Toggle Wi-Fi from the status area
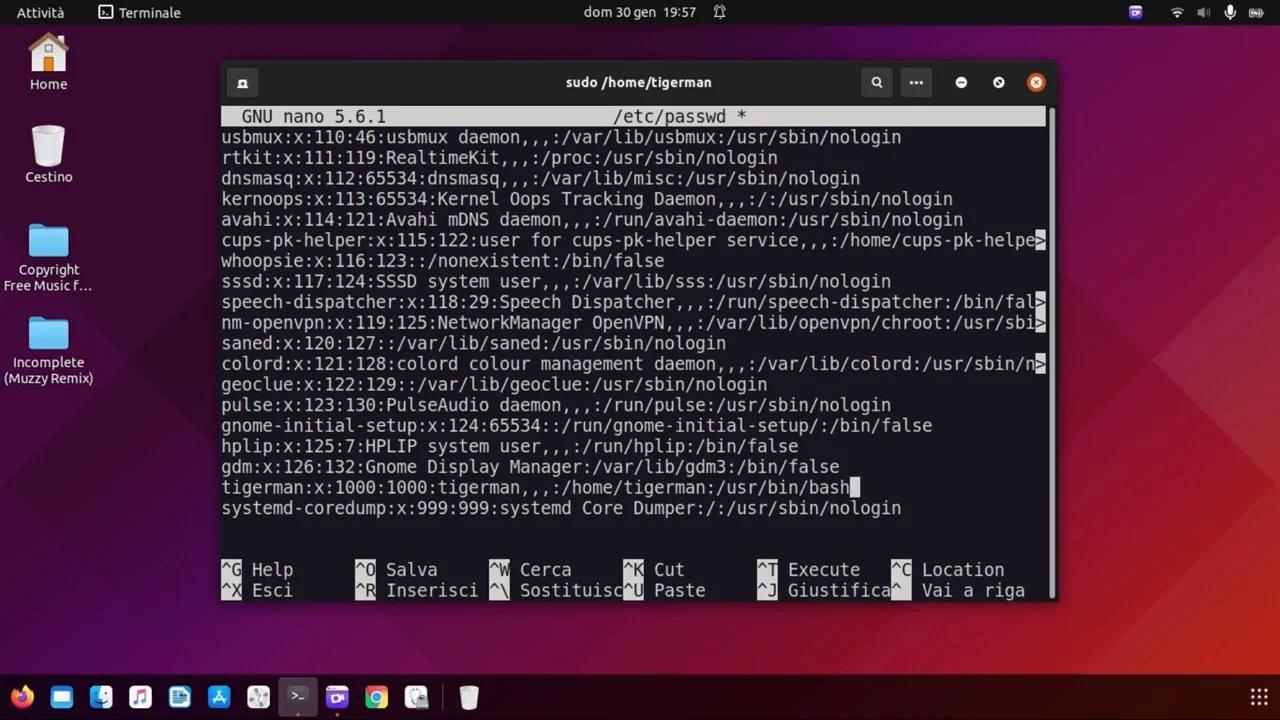 click(1176, 12)
